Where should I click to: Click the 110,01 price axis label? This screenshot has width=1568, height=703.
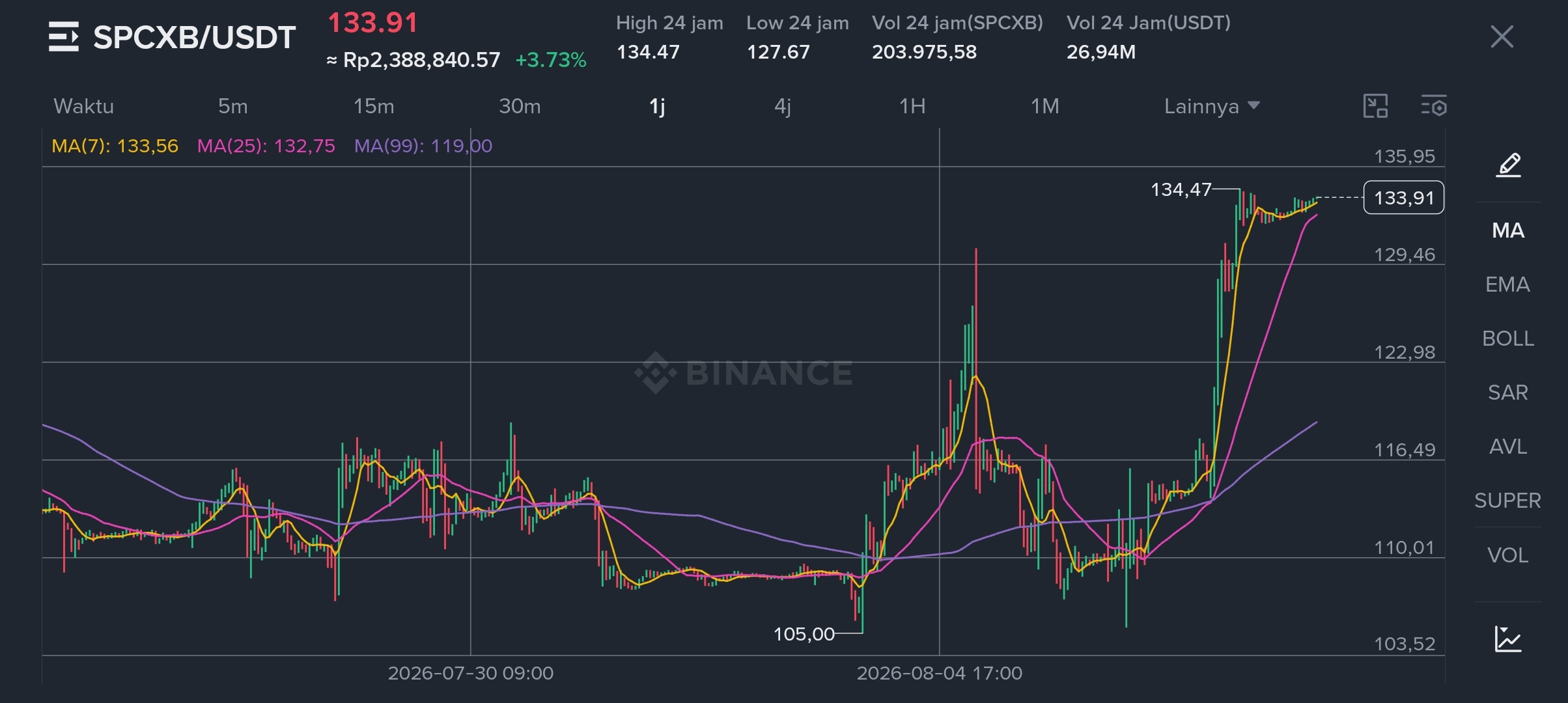1405,547
